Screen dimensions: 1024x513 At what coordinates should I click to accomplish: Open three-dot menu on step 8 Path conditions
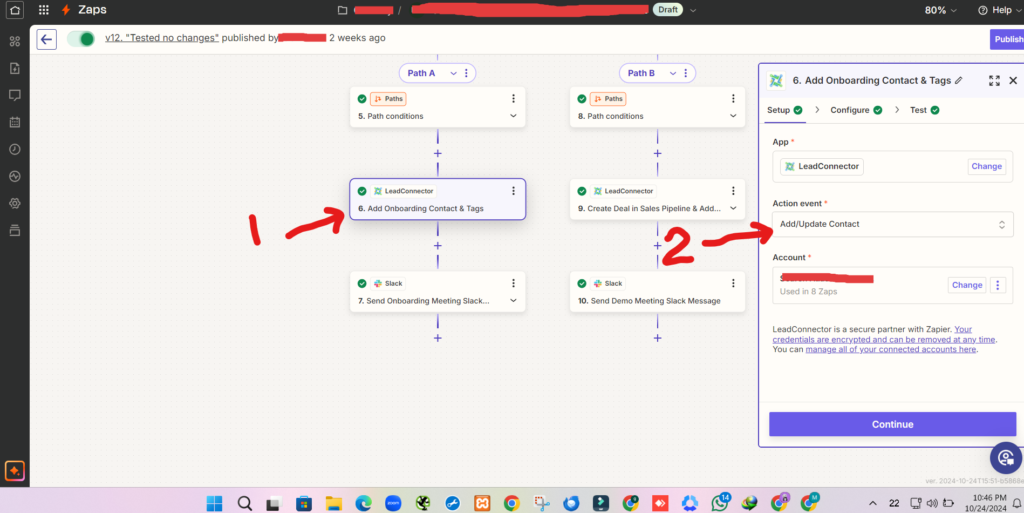click(x=733, y=99)
